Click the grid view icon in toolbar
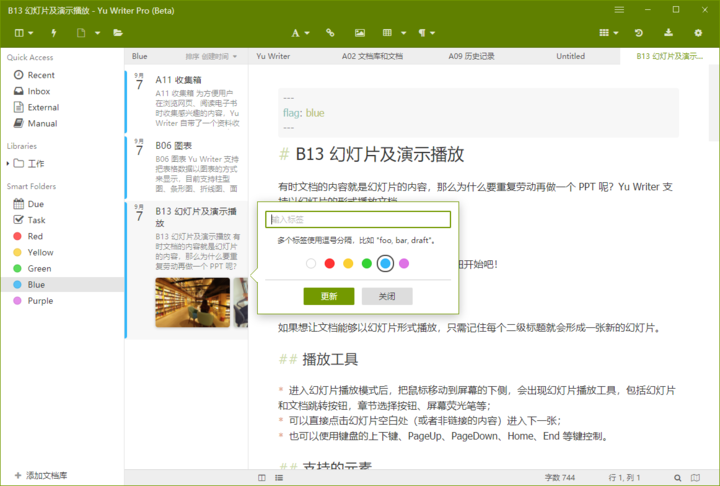The width and height of the screenshot is (720, 486). [x=604, y=33]
